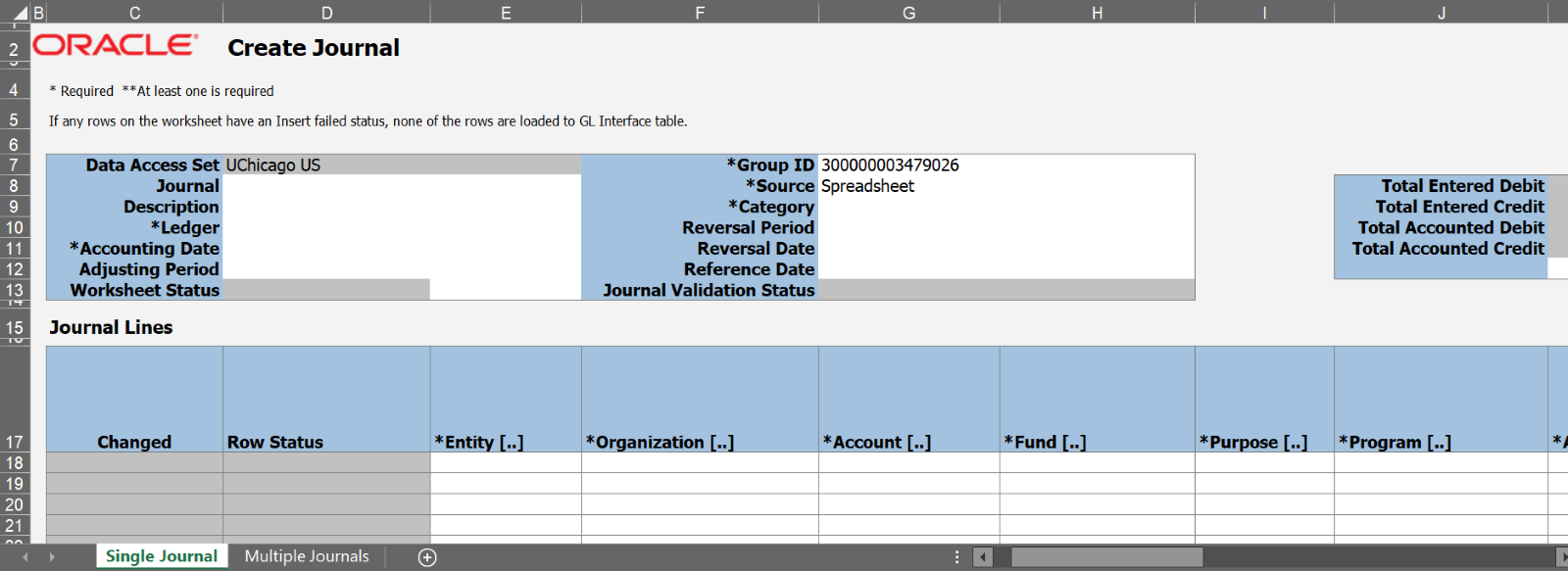
Task: Click the Oracle logo
Action: click(116, 45)
